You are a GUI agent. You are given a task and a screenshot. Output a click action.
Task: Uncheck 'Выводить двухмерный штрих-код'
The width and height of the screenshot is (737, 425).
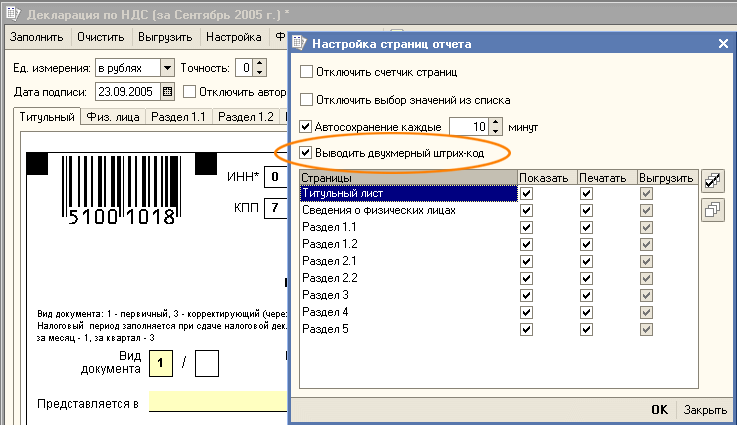(307, 153)
